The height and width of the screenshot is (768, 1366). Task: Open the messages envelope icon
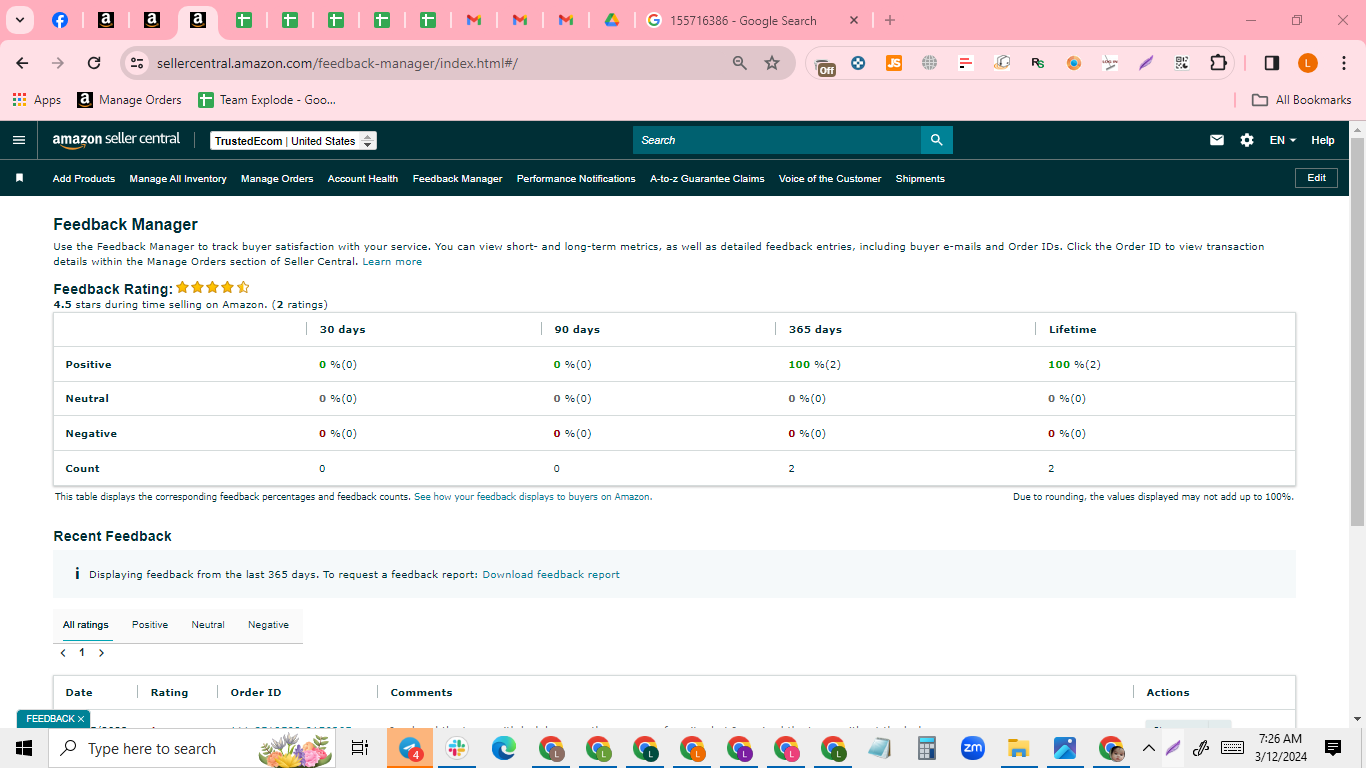pyautogui.click(x=1217, y=140)
